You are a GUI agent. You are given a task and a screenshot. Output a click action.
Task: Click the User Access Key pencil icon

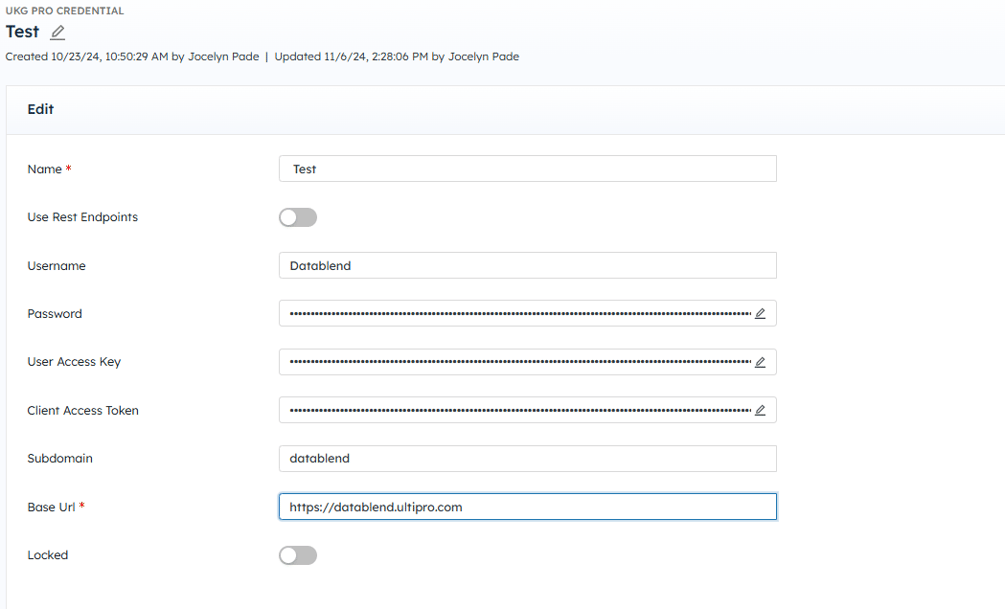click(760, 362)
